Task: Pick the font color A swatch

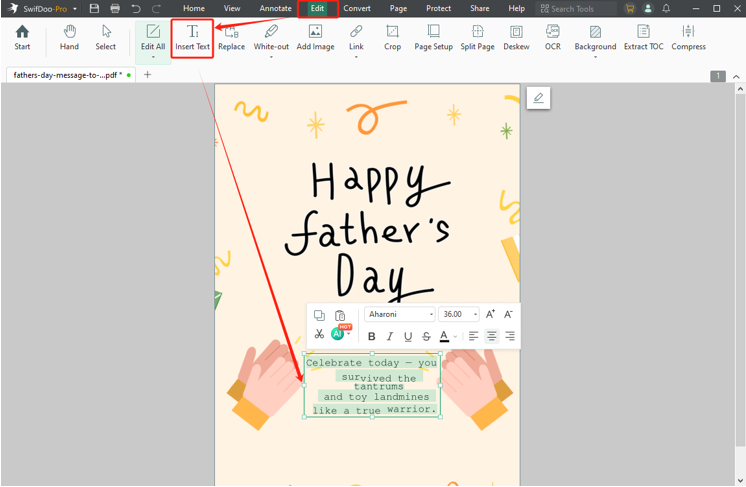Action: point(444,336)
